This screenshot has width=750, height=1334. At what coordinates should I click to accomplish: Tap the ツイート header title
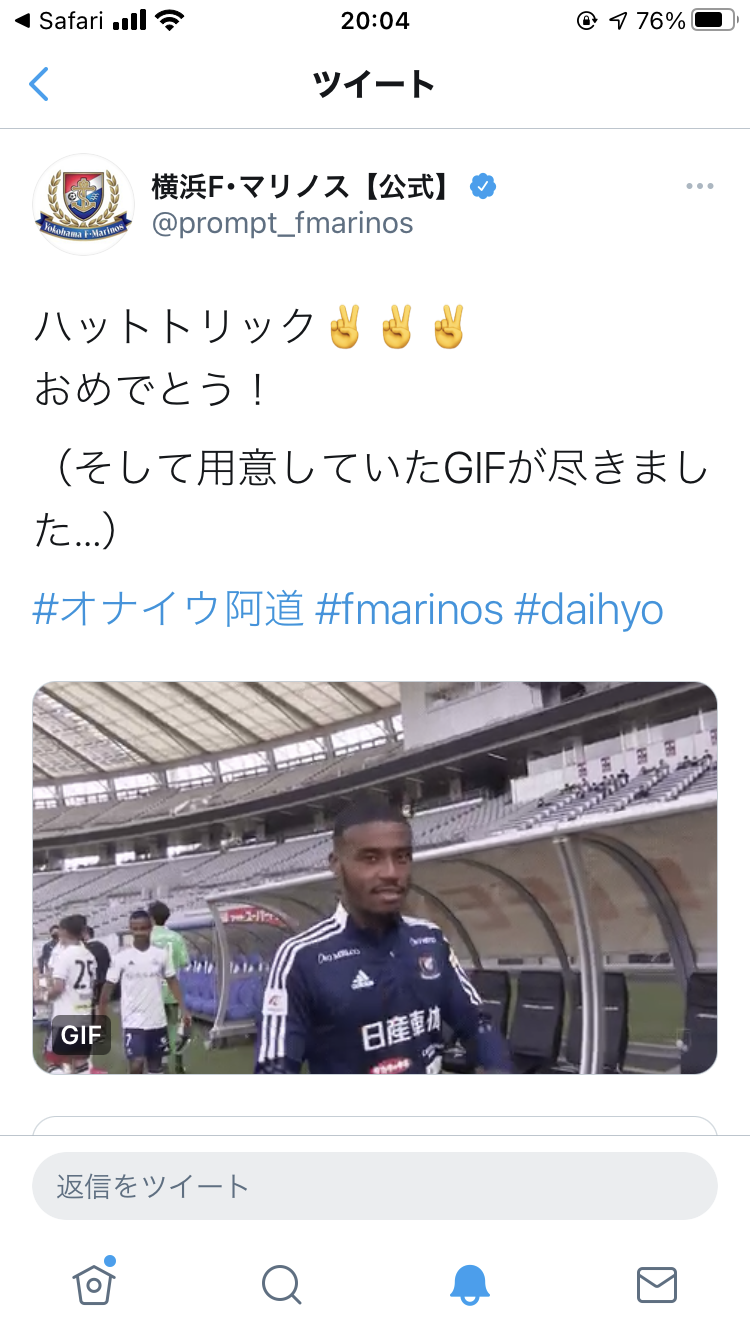(x=375, y=84)
